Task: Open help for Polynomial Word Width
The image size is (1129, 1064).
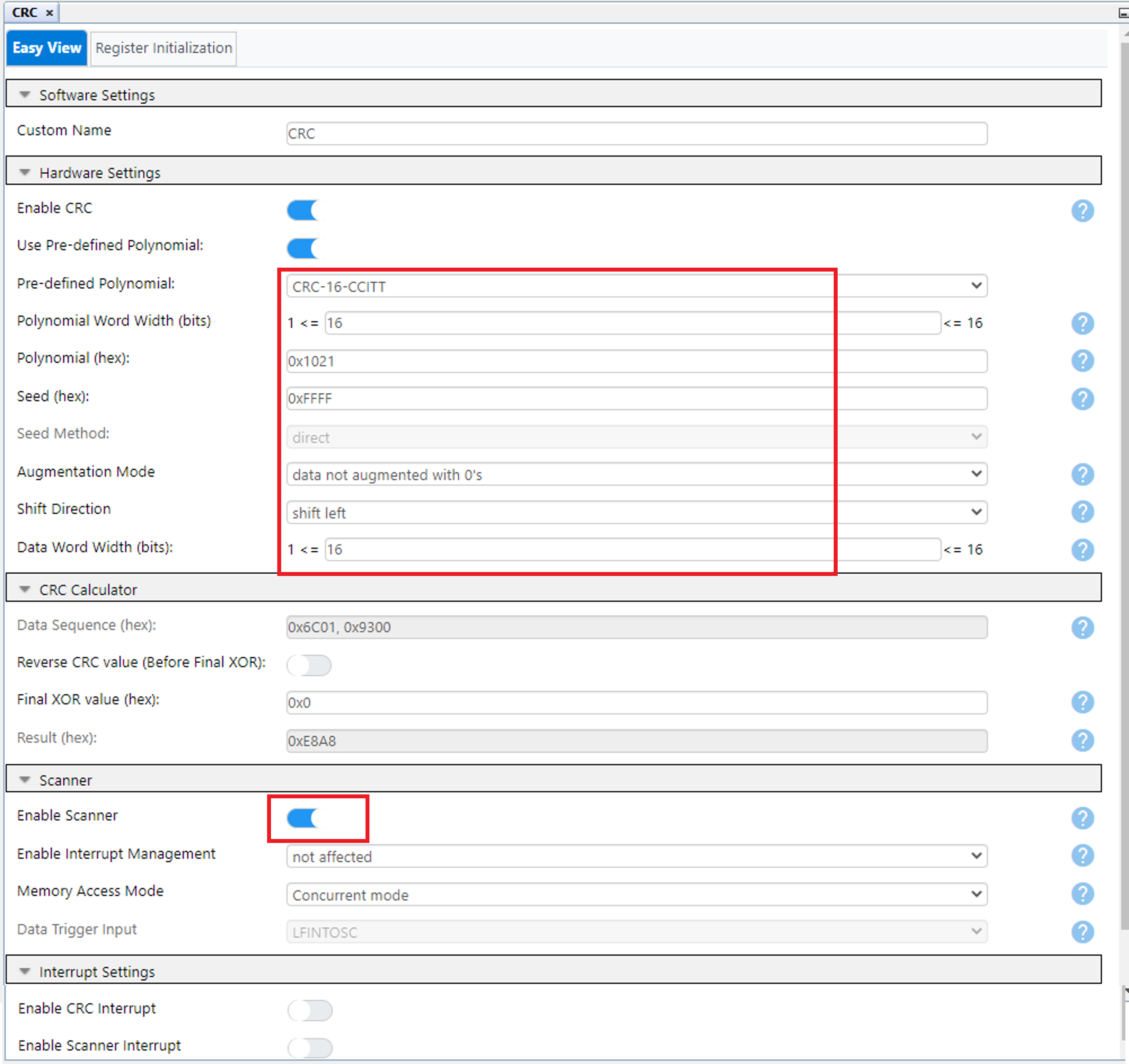Action: click(x=1082, y=323)
